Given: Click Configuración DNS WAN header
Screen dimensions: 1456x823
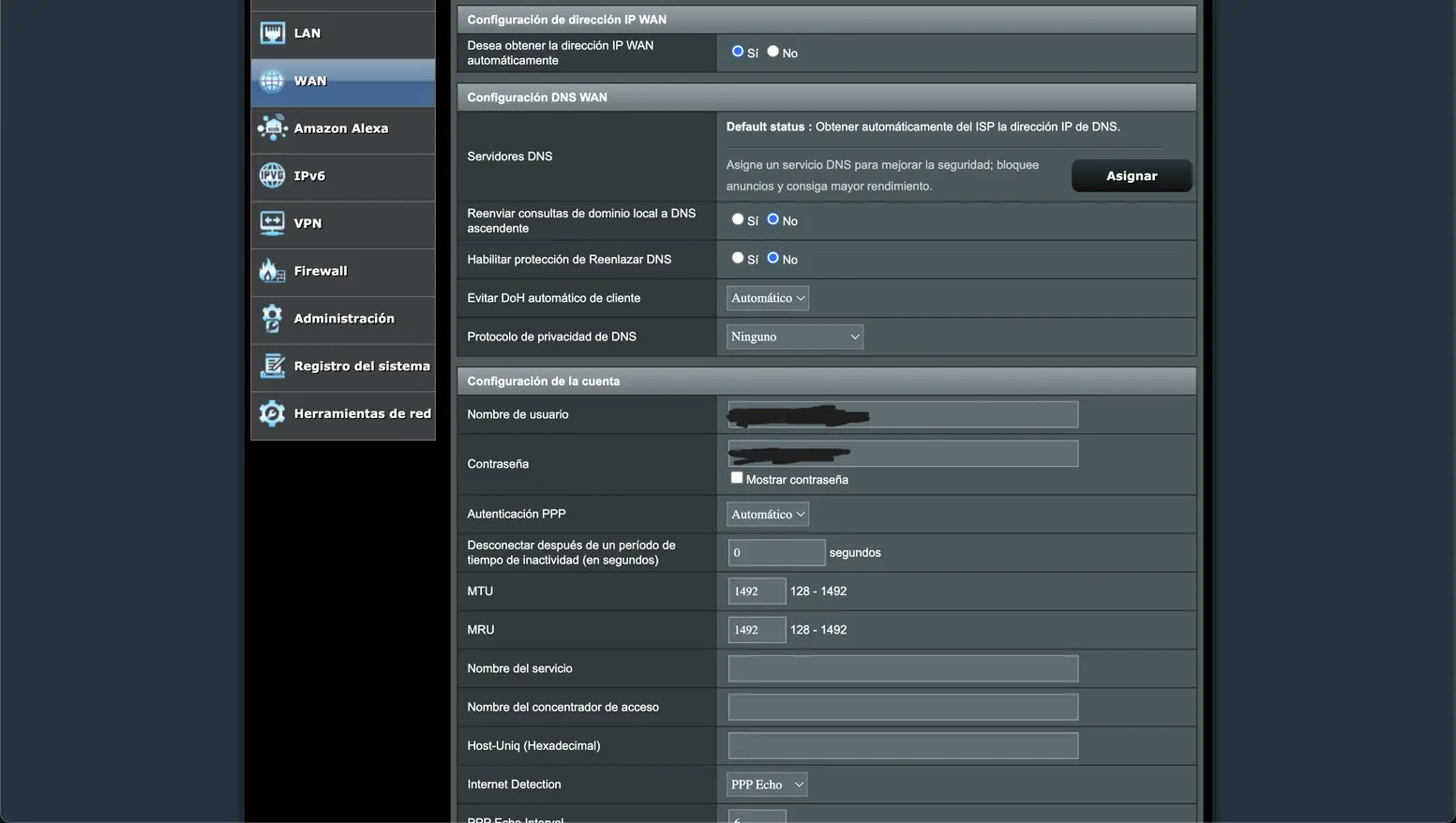Looking at the screenshot, I should (827, 97).
